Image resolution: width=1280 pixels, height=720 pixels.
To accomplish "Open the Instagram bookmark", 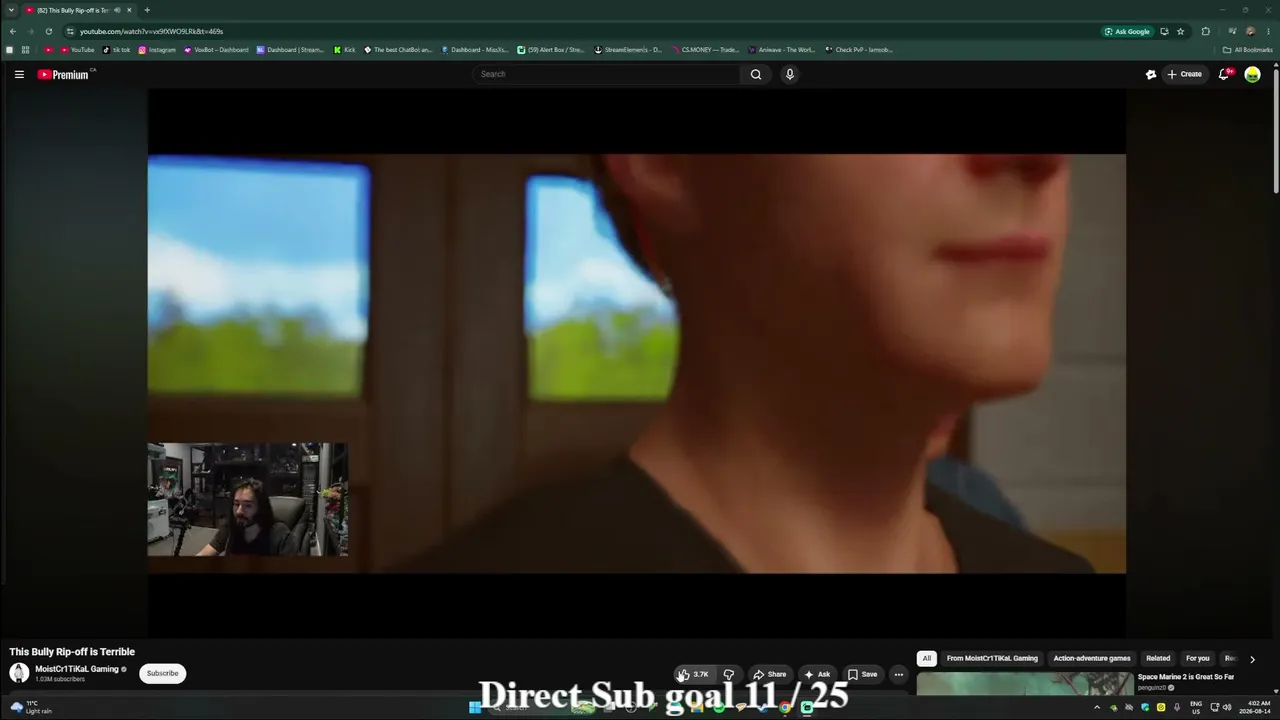I will pos(157,50).
